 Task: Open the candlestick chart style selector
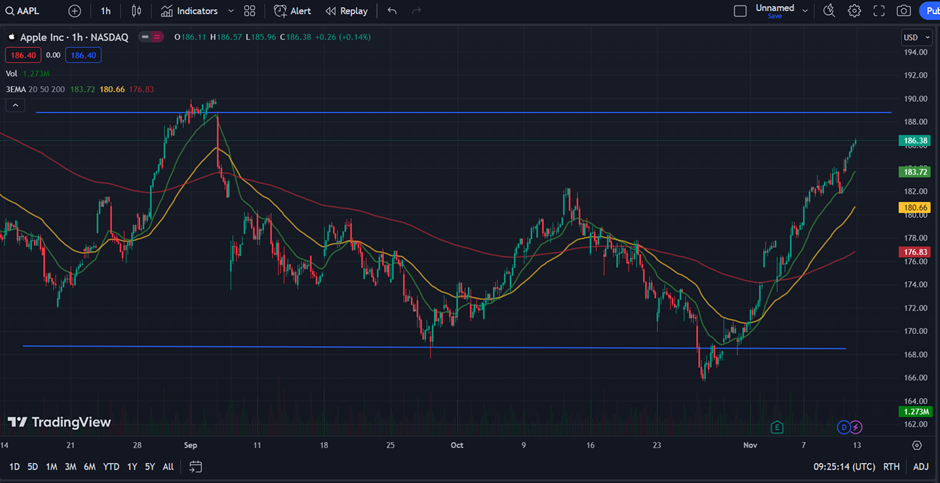[137, 11]
